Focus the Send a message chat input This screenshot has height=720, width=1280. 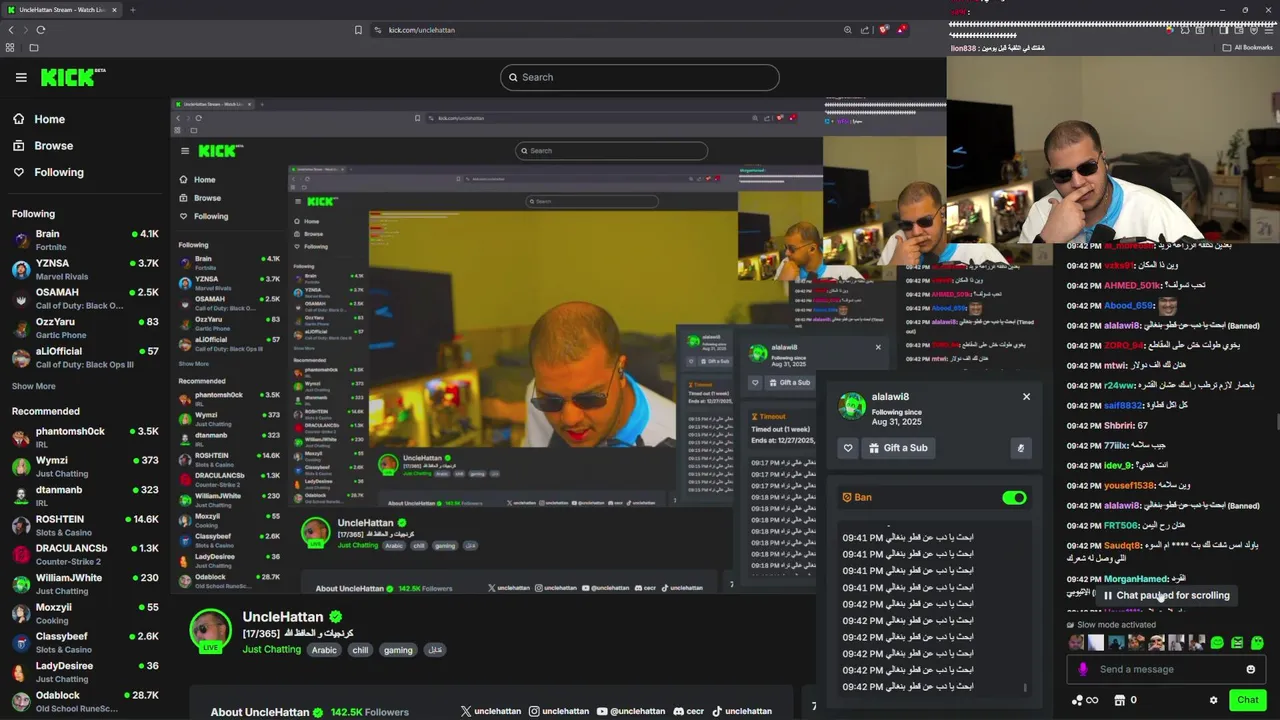pyautogui.click(x=1165, y=670)
